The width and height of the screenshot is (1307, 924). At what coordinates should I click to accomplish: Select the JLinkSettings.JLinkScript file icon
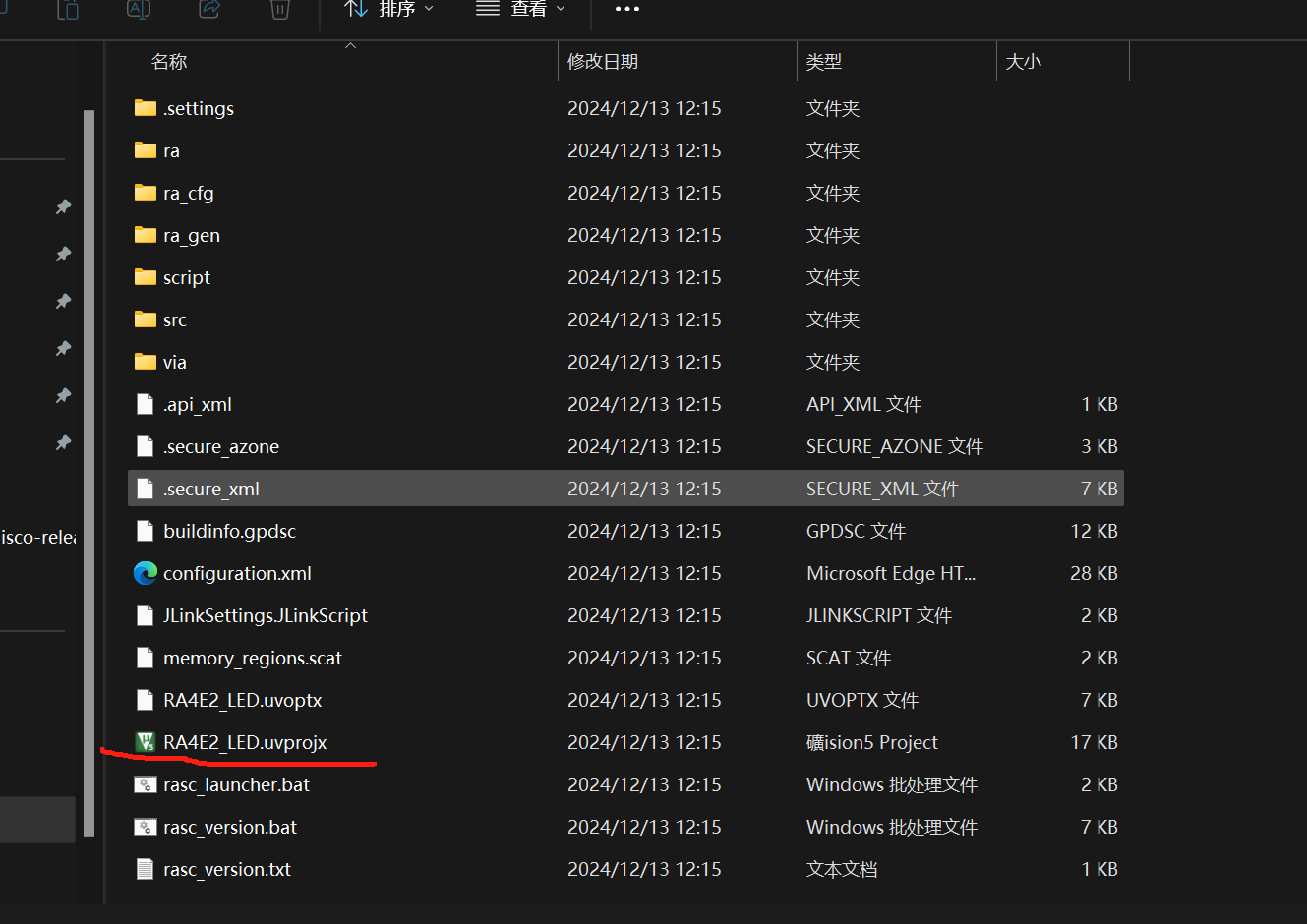click(x=146, y=614)
